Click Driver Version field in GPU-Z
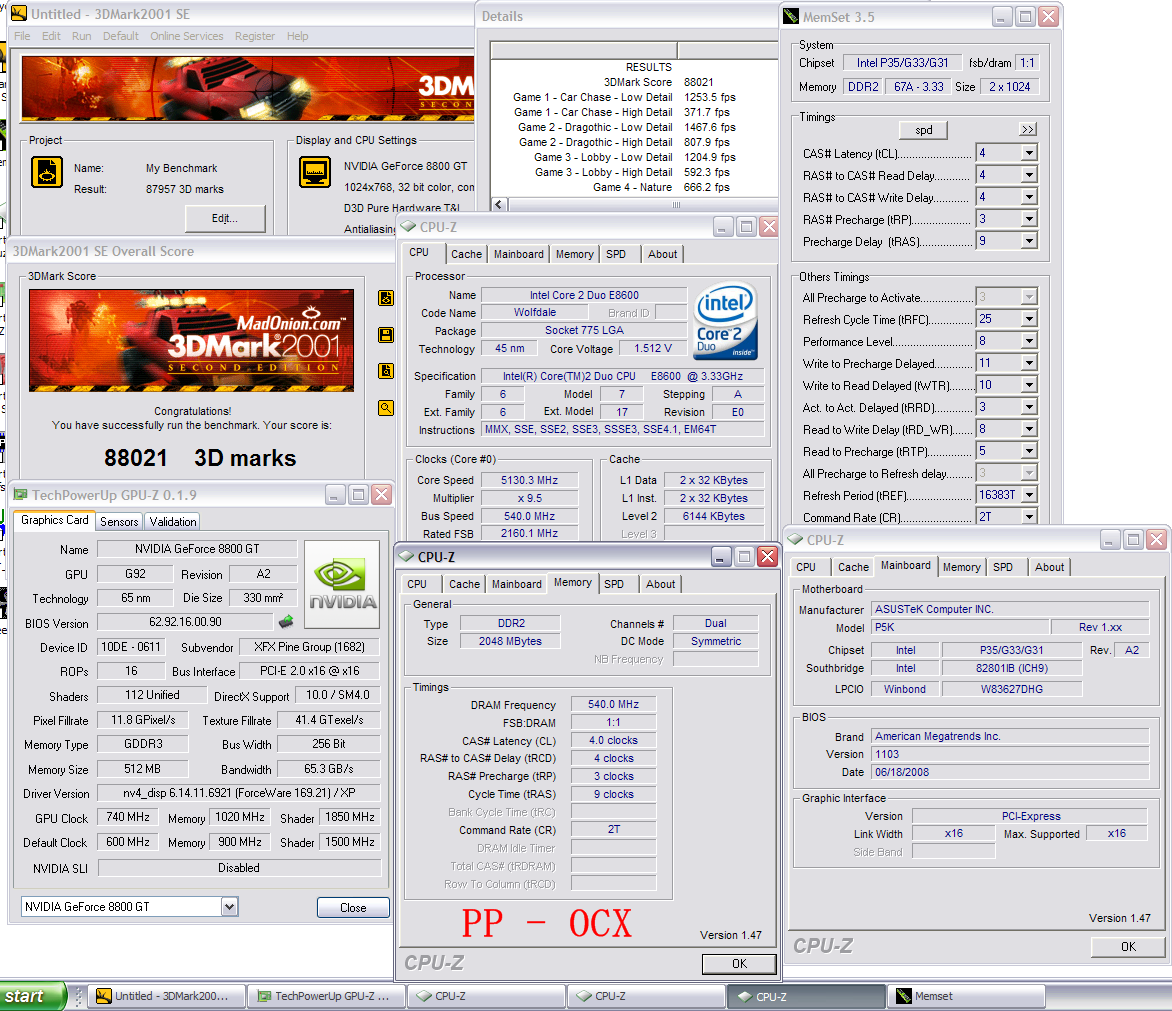1172x1011 pixels. 239,793
